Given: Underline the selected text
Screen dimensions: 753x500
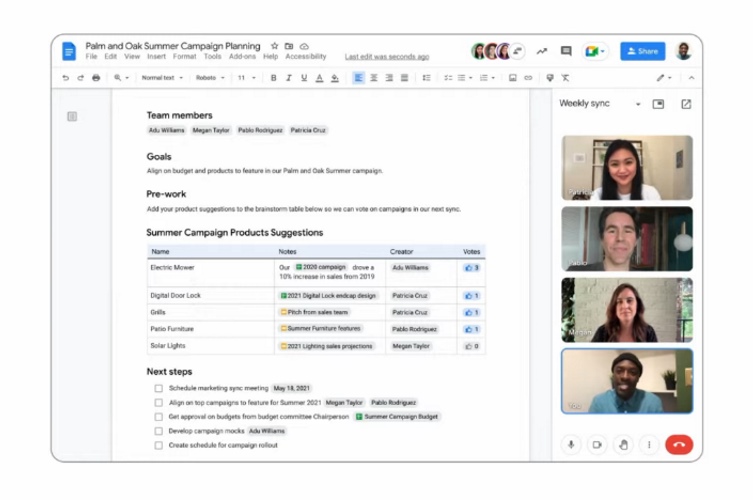Looking at the screenshot, I should point(304,78).
